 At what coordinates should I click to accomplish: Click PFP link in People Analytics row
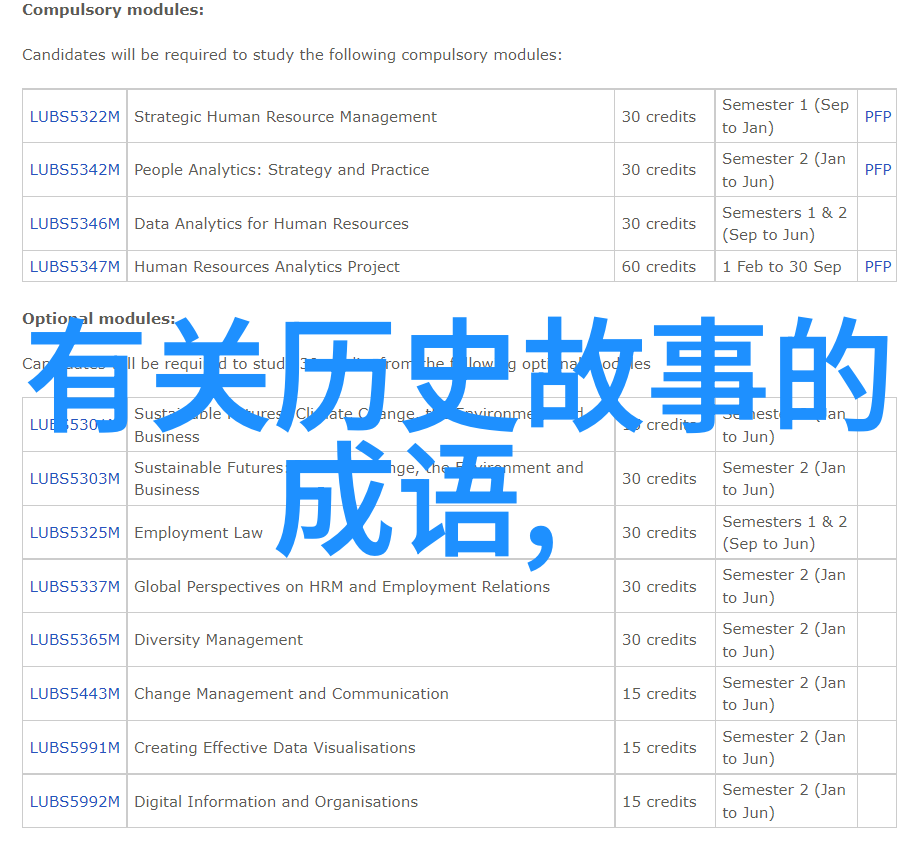point(877,170)
